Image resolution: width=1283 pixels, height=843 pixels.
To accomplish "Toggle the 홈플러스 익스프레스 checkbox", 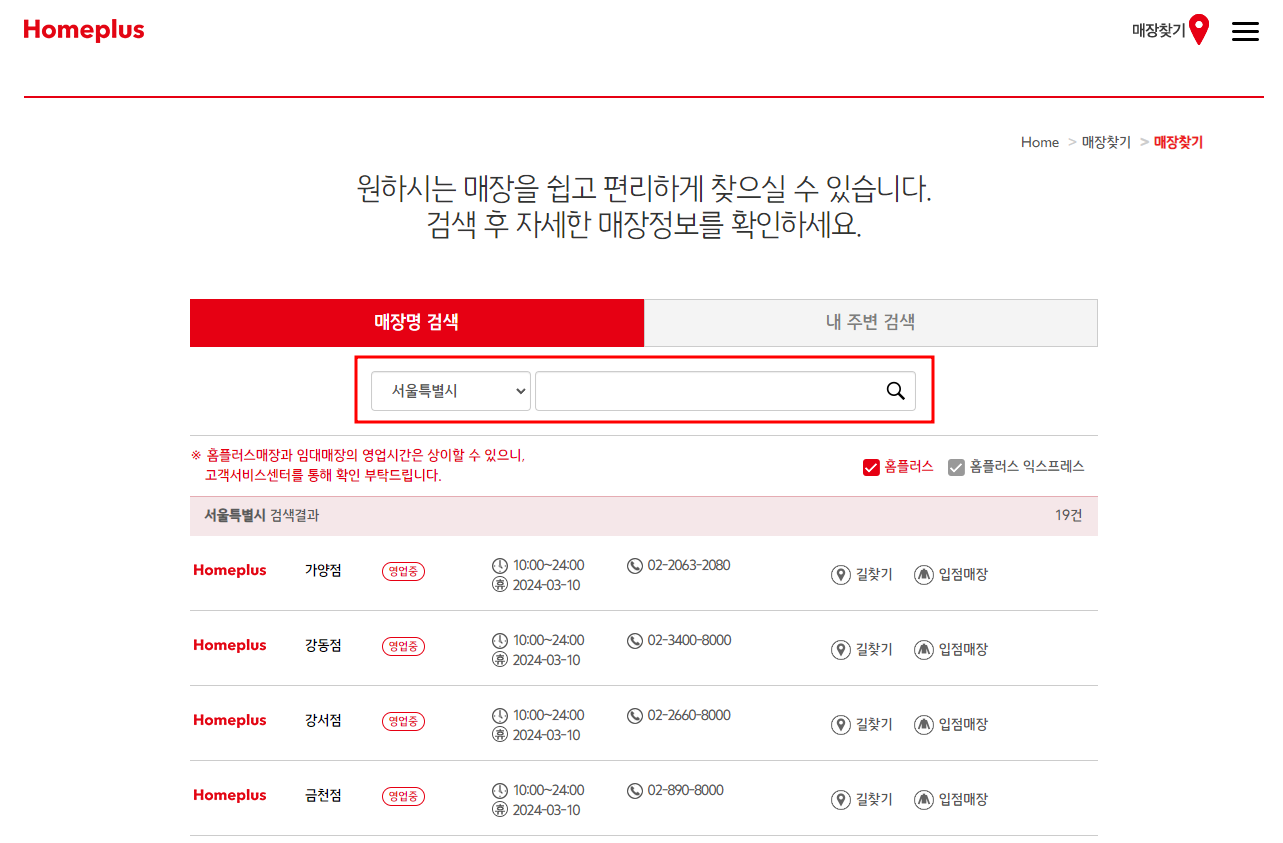I will (x=956, y=467).
